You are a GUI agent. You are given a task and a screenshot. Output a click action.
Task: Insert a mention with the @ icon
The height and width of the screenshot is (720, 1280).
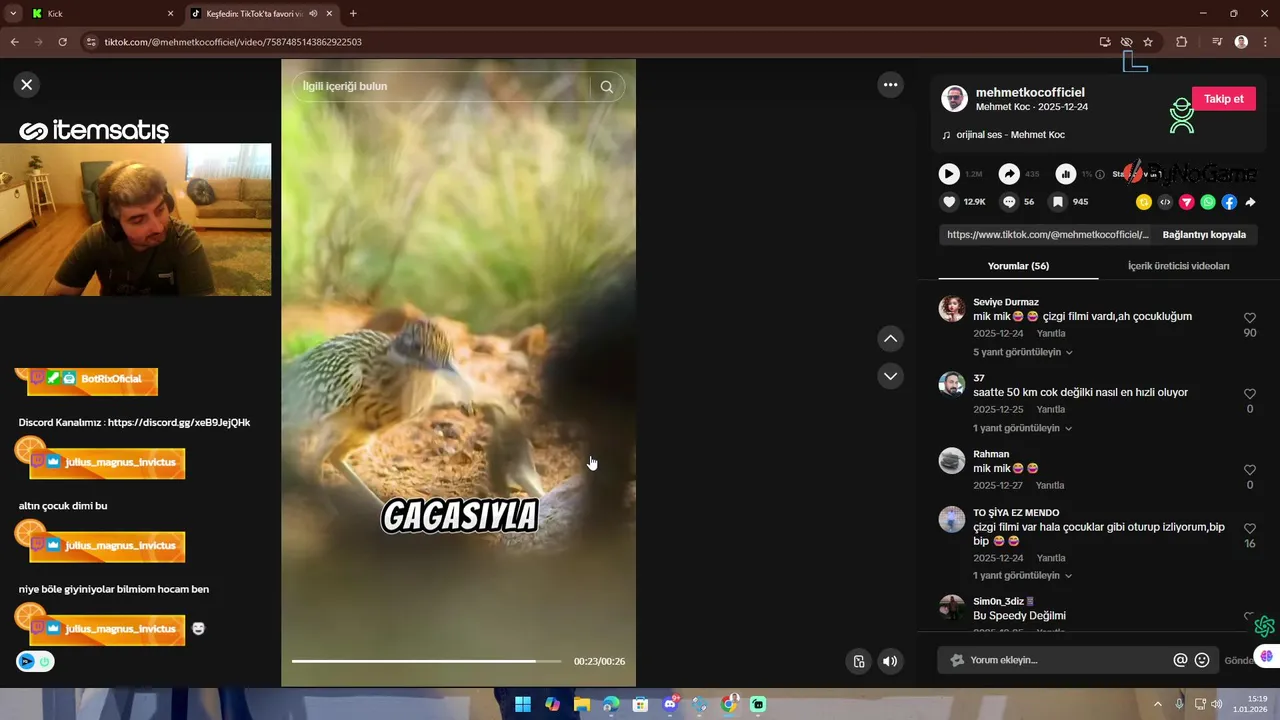coord(1180,660)
